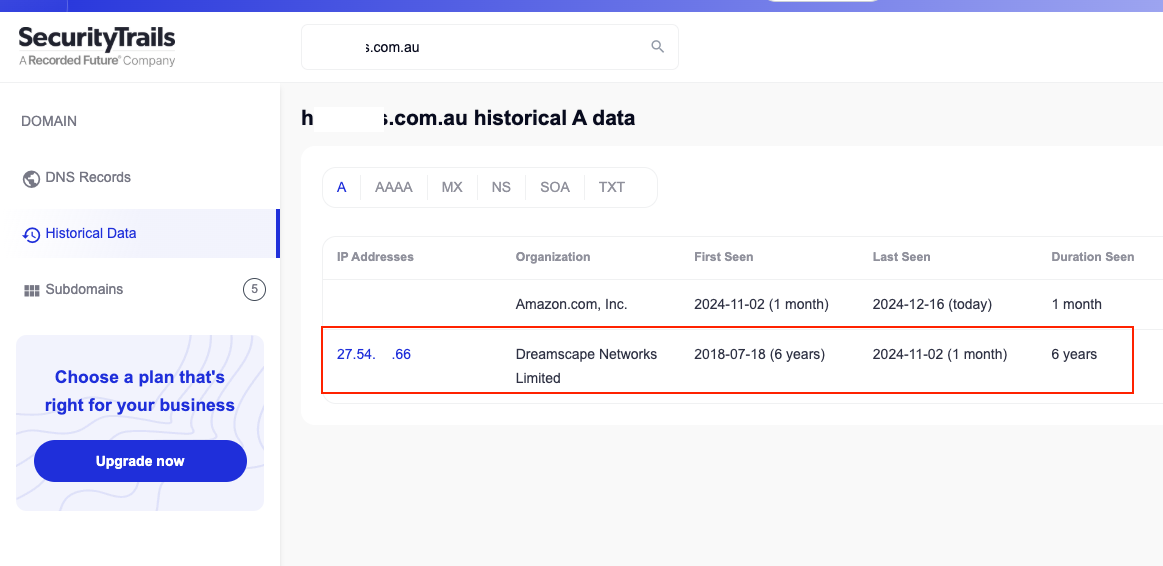Image resolution: width=1163 pixels, height=566 pixels.
Task: Focus the domain search field
Action: pos(490,47)
